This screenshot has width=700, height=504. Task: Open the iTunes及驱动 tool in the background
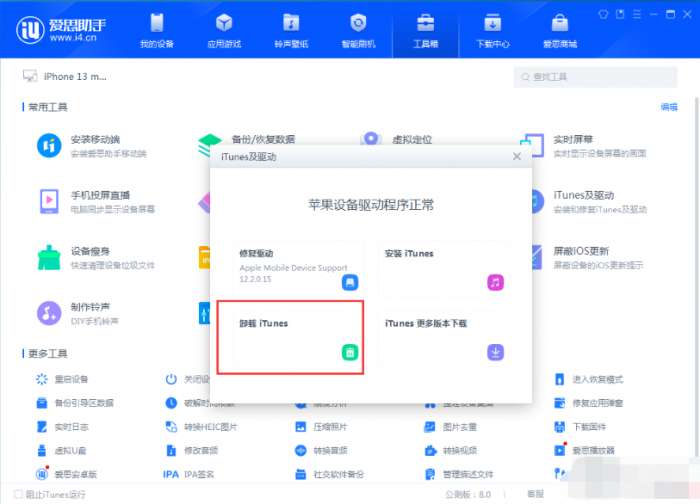(x=588, y=201)
